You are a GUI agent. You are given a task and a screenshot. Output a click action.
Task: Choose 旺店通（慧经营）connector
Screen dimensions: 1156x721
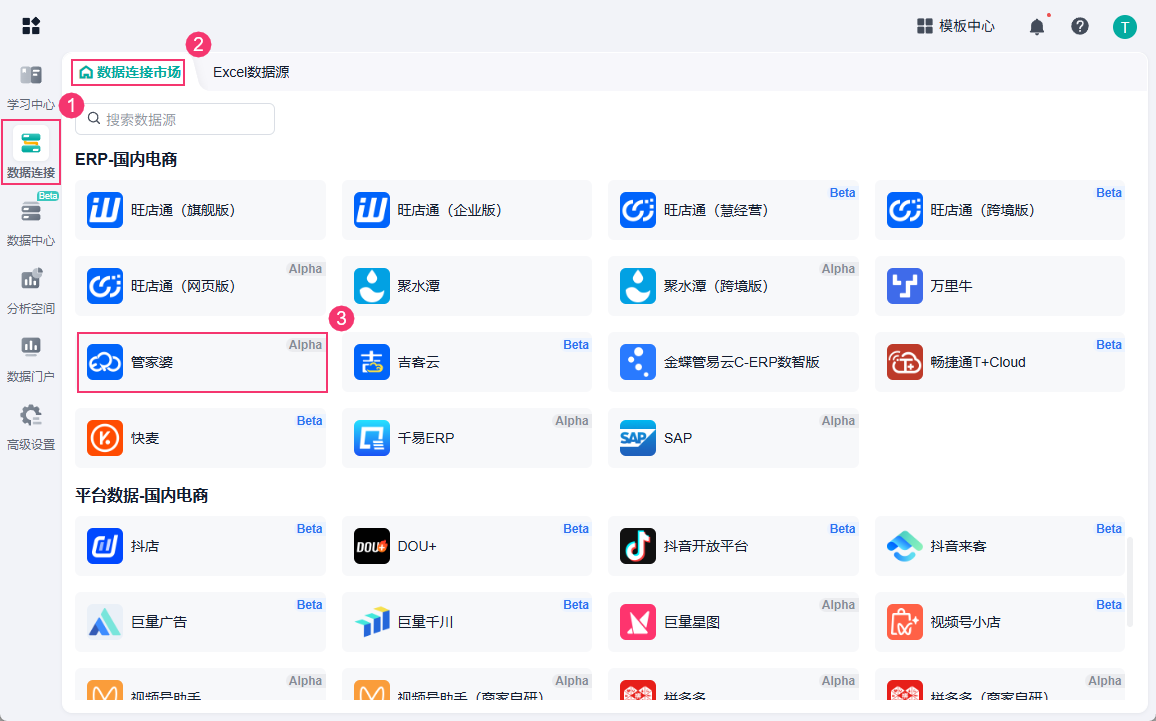[734, 210]
